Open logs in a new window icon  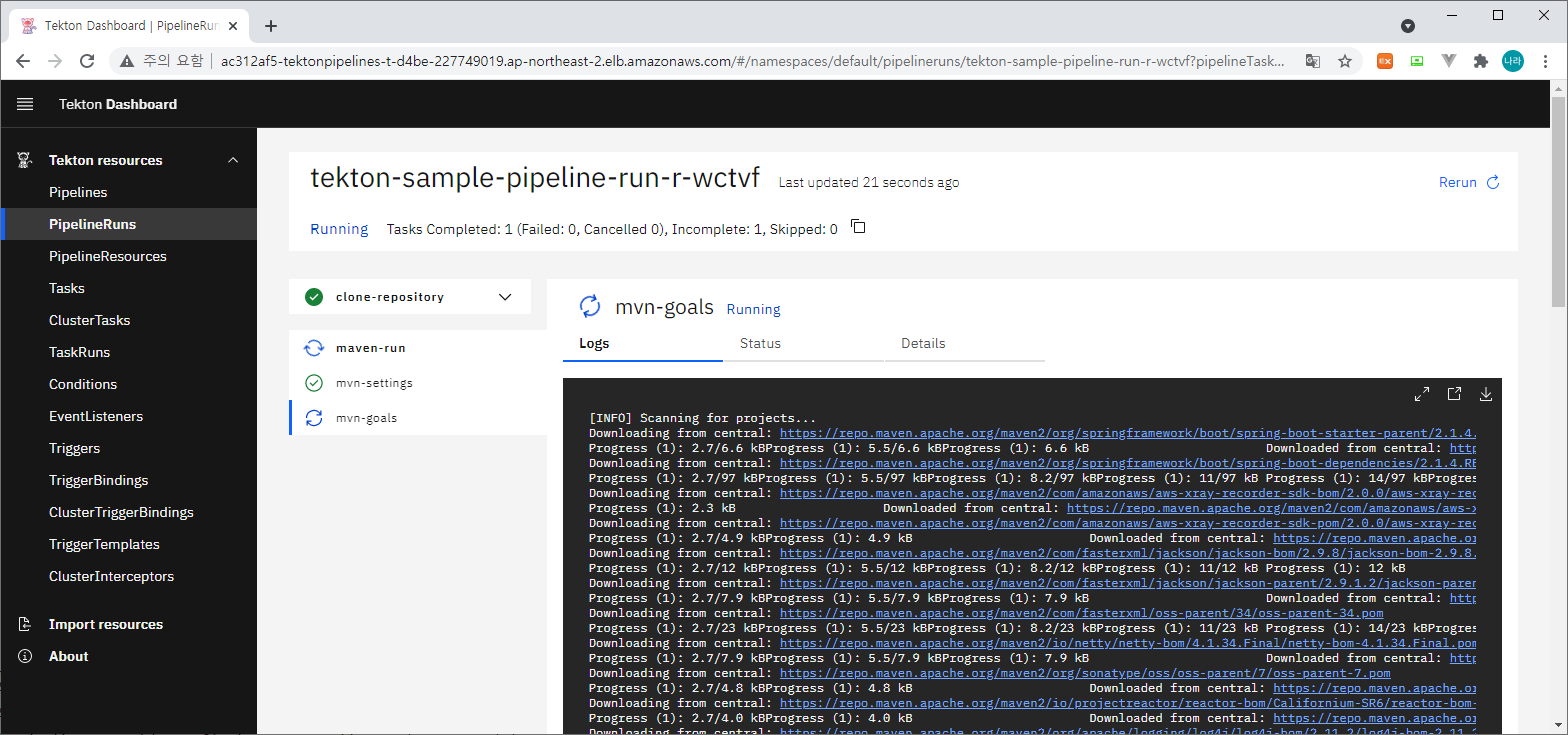pyautogui.click(x=1454, y=394)
